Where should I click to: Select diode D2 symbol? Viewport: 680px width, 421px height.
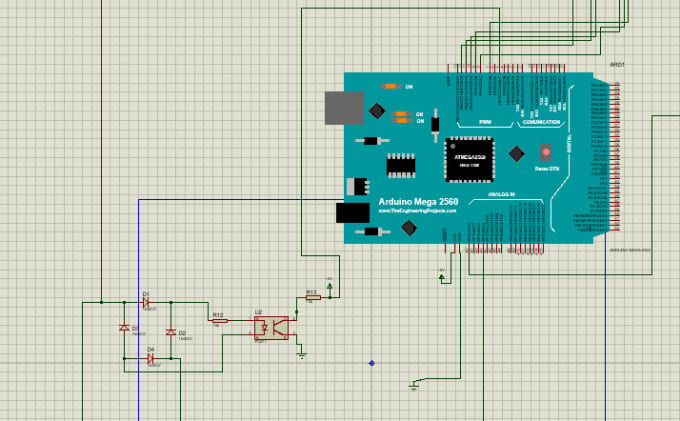pyautogui.click(x=171, y=332)
